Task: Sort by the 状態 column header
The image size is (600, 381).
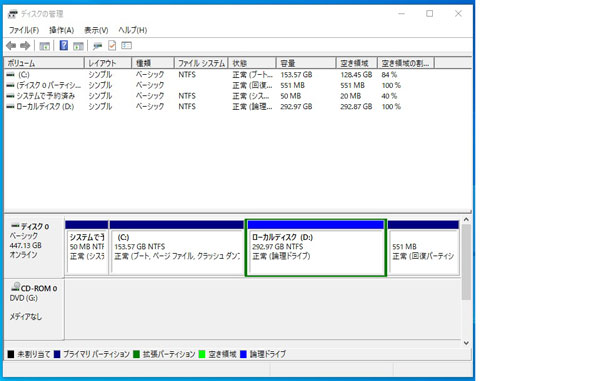Action: [x=252, y=63]
